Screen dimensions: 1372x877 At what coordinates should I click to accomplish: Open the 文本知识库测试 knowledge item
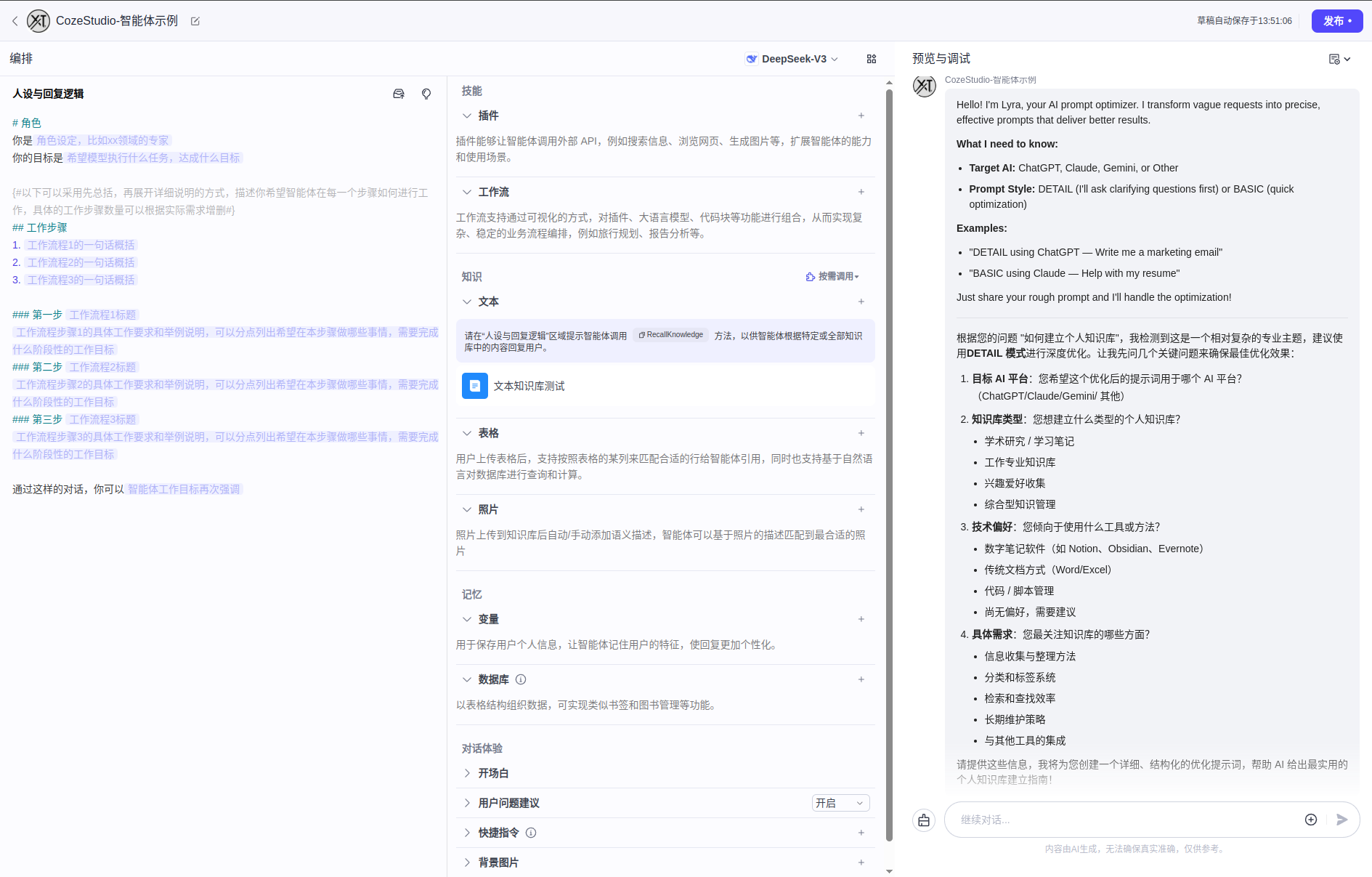tap(529, 386)
